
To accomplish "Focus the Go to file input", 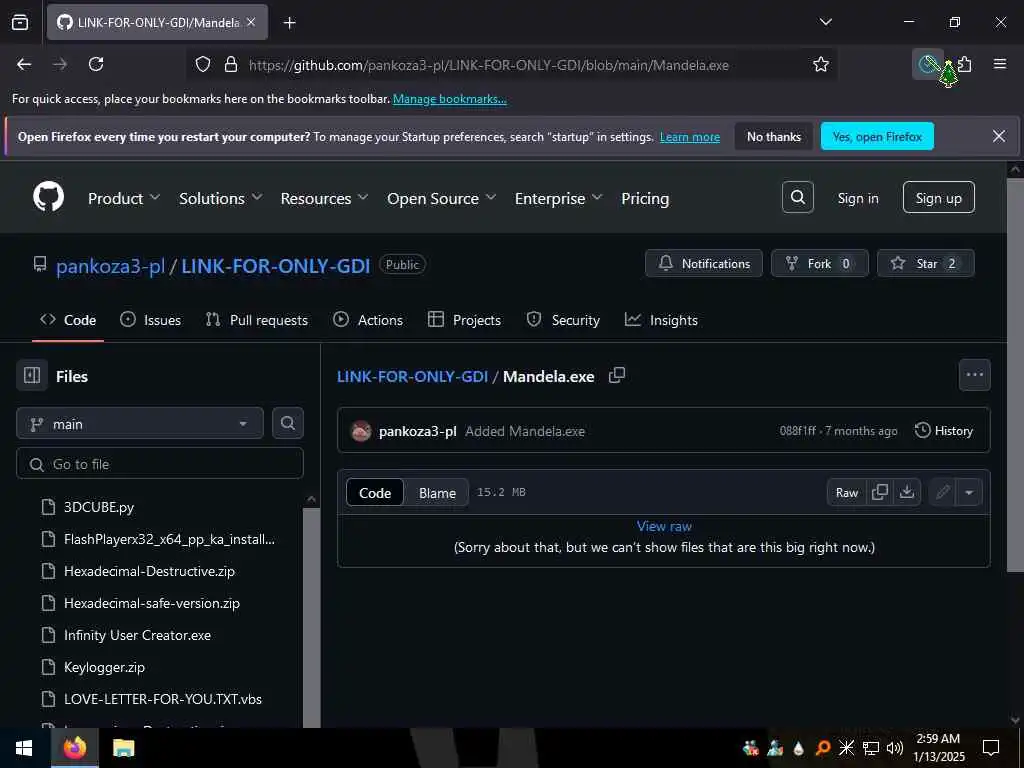I will pos(160,464).
